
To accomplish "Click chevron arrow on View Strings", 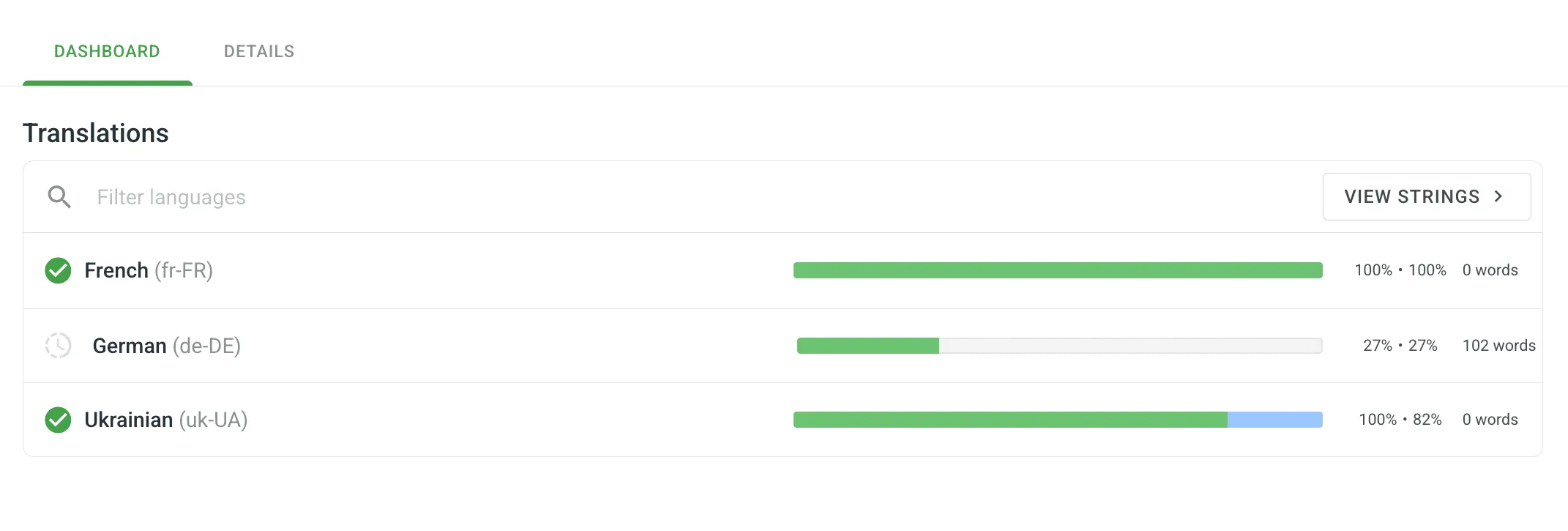I will pos(1498,196).
